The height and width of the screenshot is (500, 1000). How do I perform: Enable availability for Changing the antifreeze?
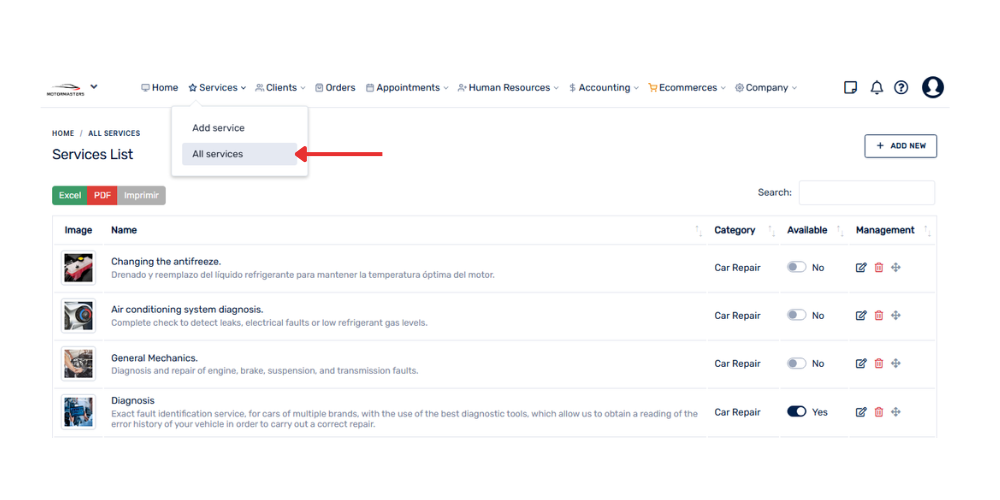pos(796,267)
